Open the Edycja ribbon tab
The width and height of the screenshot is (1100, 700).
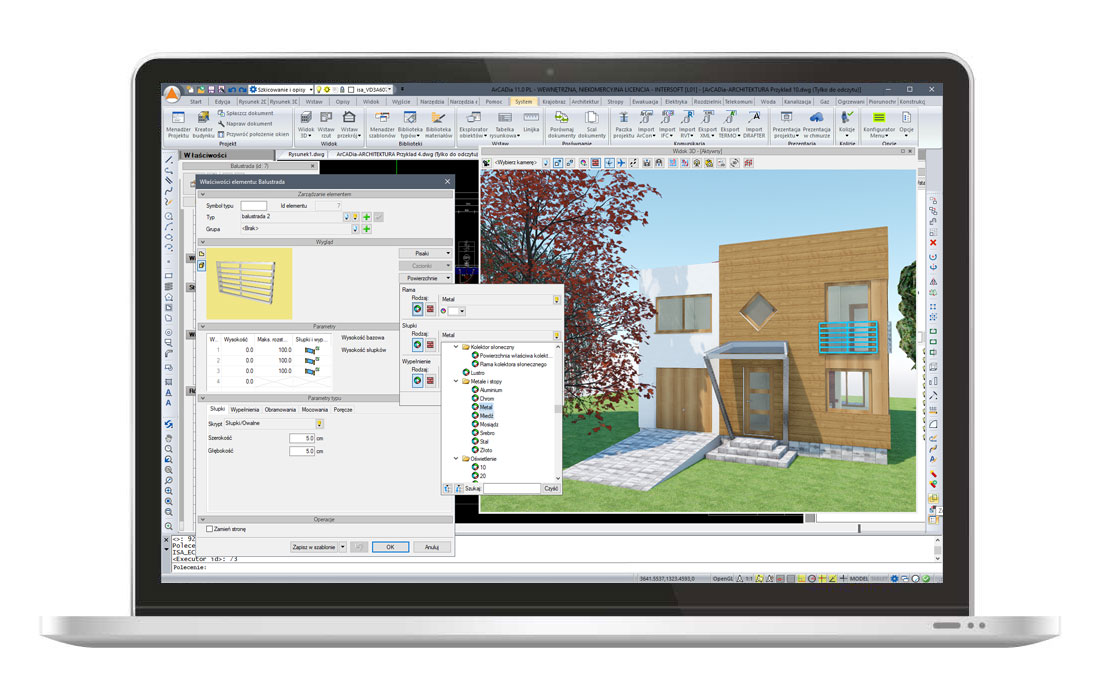pyautogui.click(x=222, y=102)
